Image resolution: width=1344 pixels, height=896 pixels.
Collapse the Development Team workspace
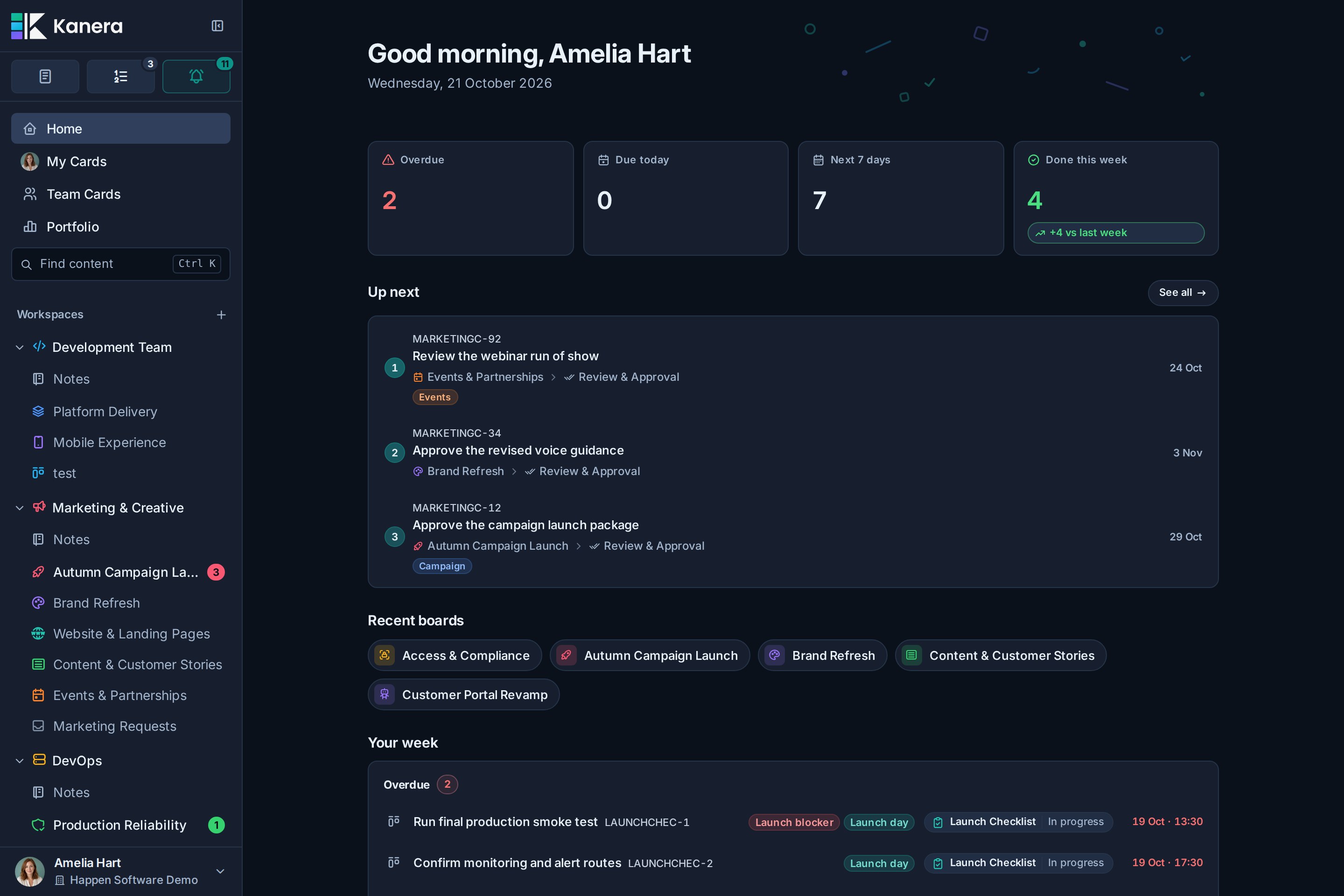pyautogui.click(x=20, y=347)
